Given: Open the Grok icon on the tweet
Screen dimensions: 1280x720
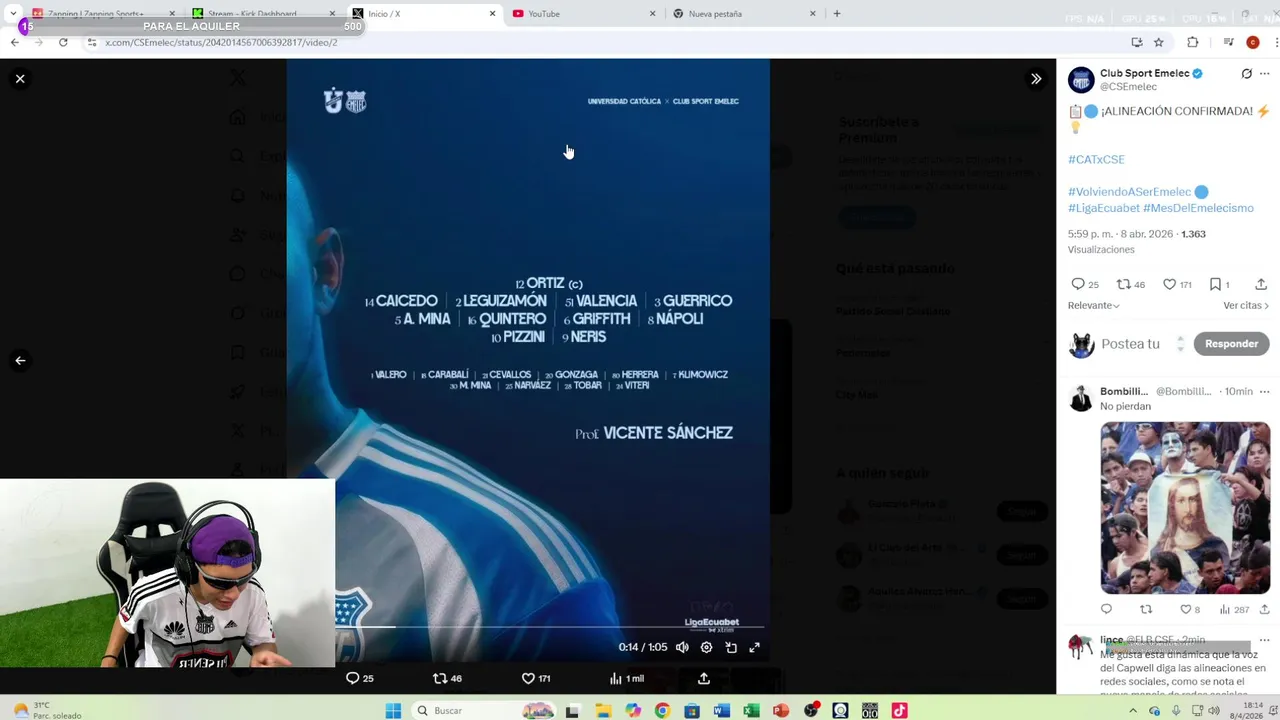Looking at the screenshot, I should point(1246,74).
